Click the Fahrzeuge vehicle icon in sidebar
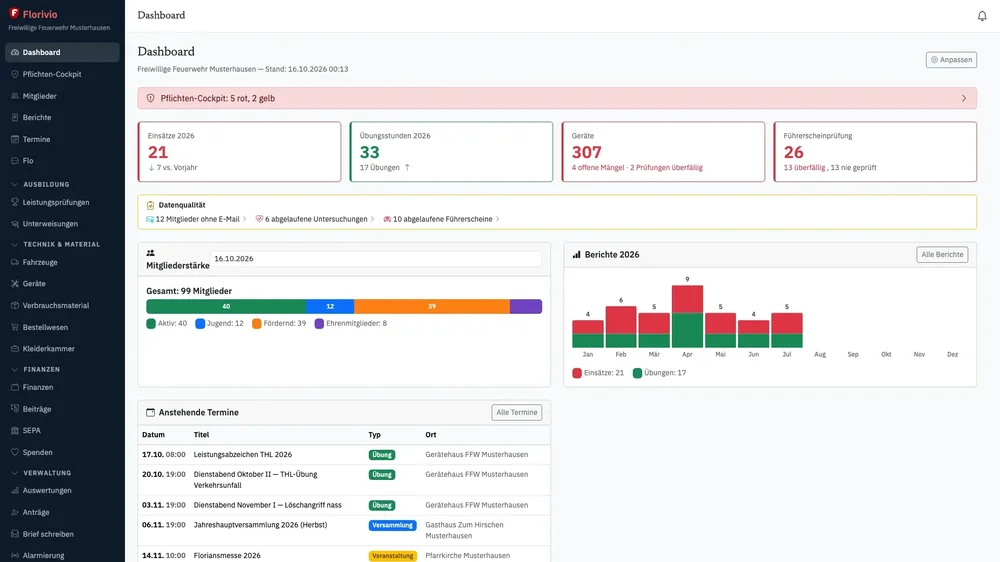The width and height of the screenshot is (1000, 562). coord(15,262)
